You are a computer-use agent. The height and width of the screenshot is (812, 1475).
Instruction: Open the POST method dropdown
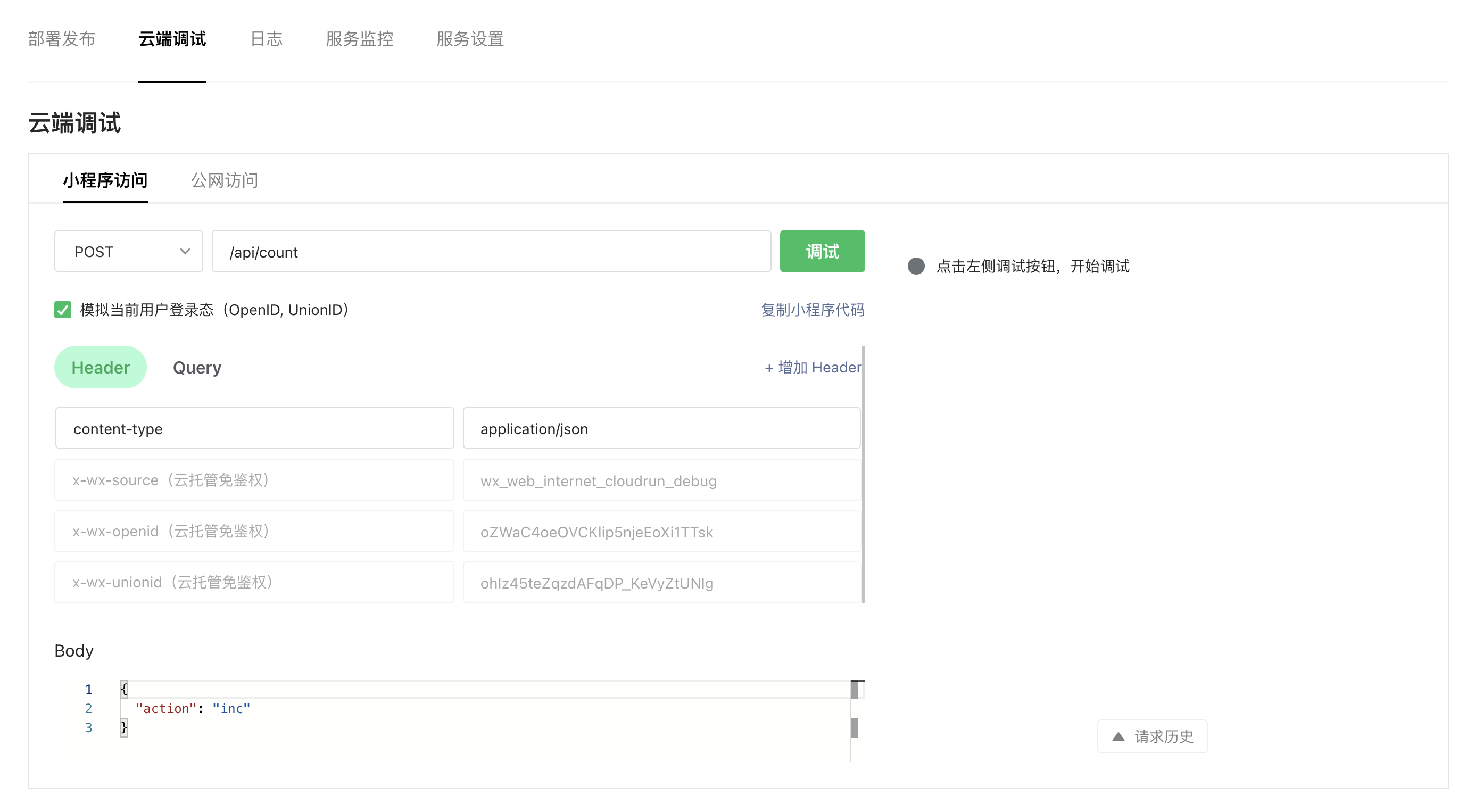pos(128,251)
